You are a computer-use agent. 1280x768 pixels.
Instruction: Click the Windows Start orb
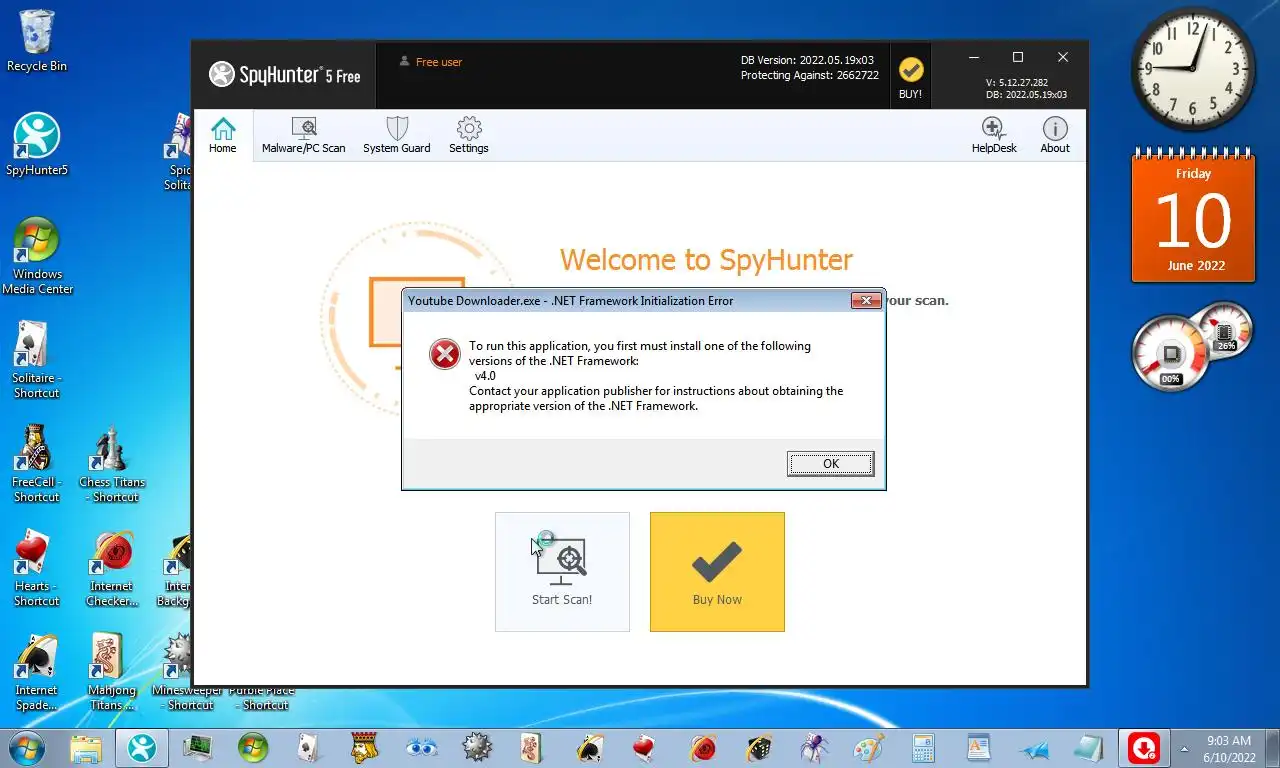point(26,747)
